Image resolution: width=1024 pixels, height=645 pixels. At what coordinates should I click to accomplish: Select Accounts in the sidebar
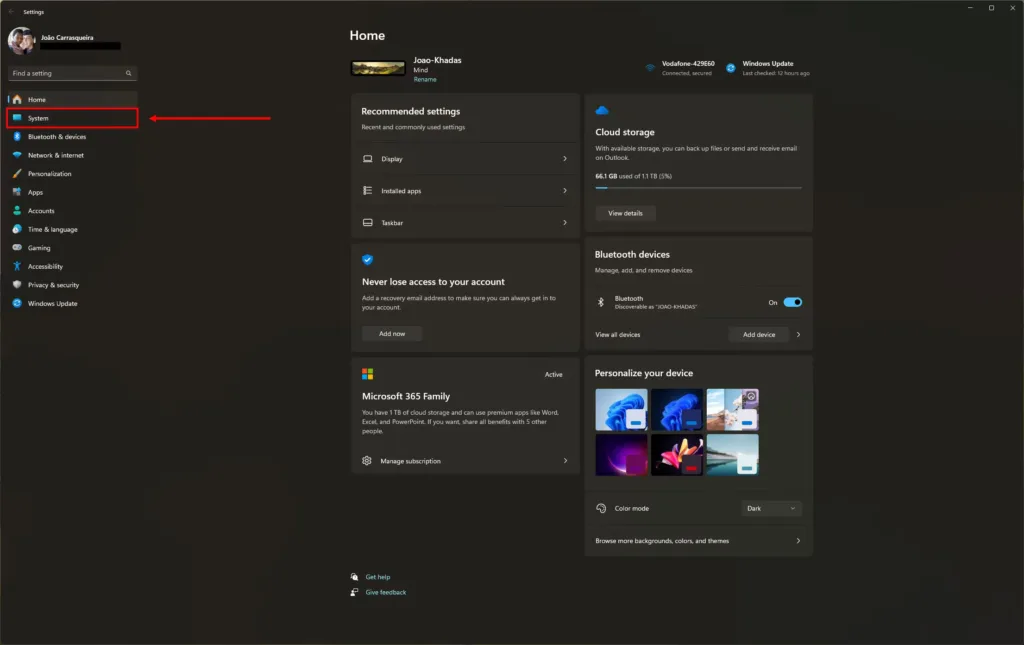coord(72,210)
